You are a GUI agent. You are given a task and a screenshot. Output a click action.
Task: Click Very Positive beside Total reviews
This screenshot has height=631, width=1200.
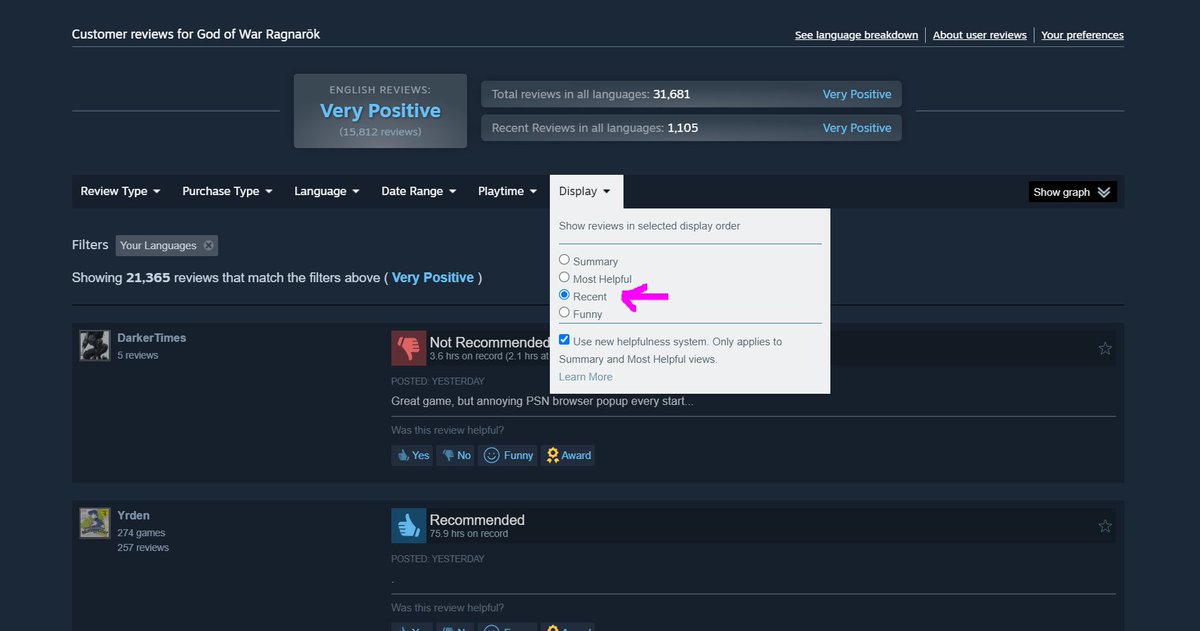(x=857, y=94)
